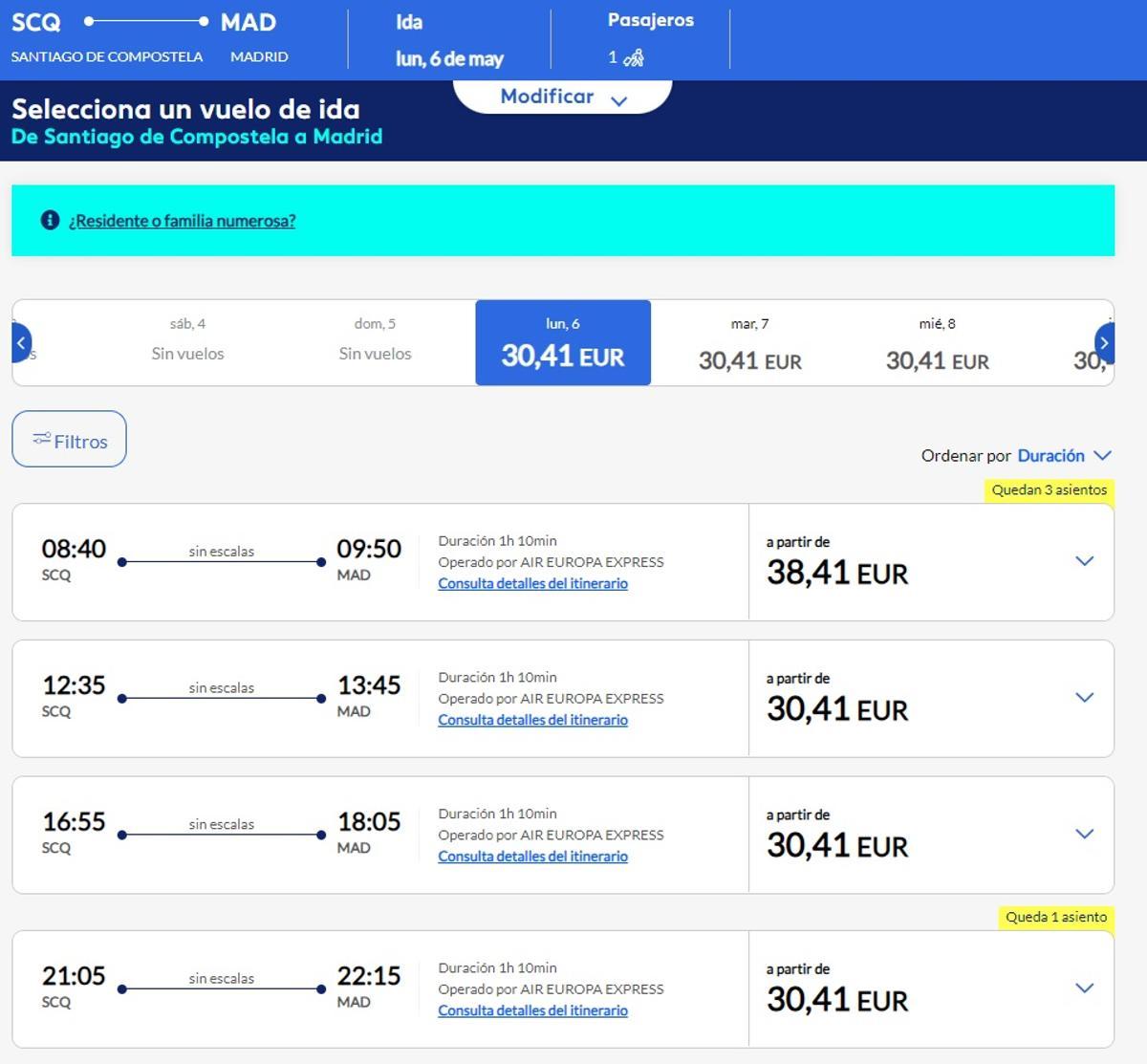Click the info icon beside Residente link

tap(50, 221)
